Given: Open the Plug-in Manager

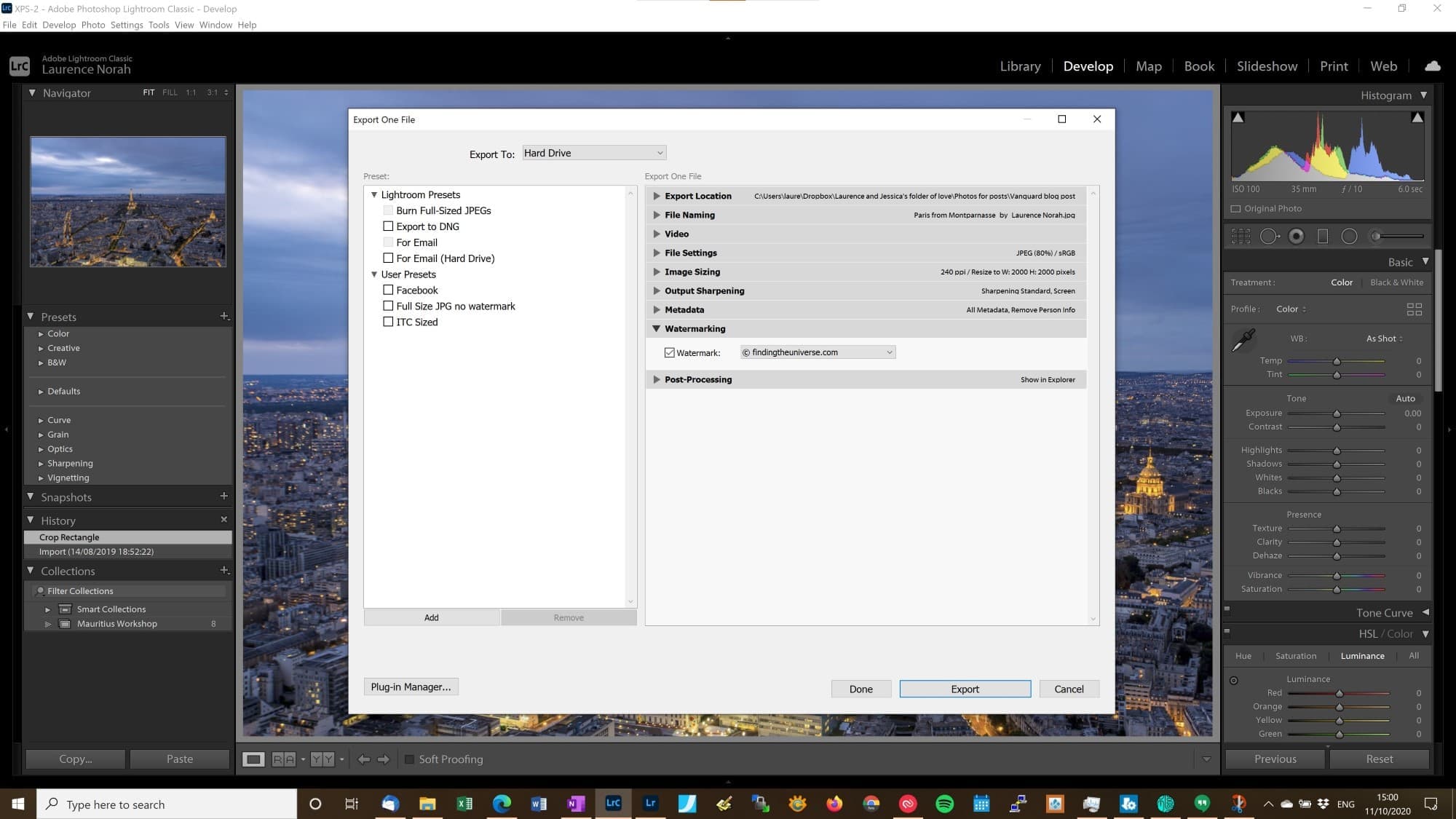Looking at the screenshot, I should point(411,687).
